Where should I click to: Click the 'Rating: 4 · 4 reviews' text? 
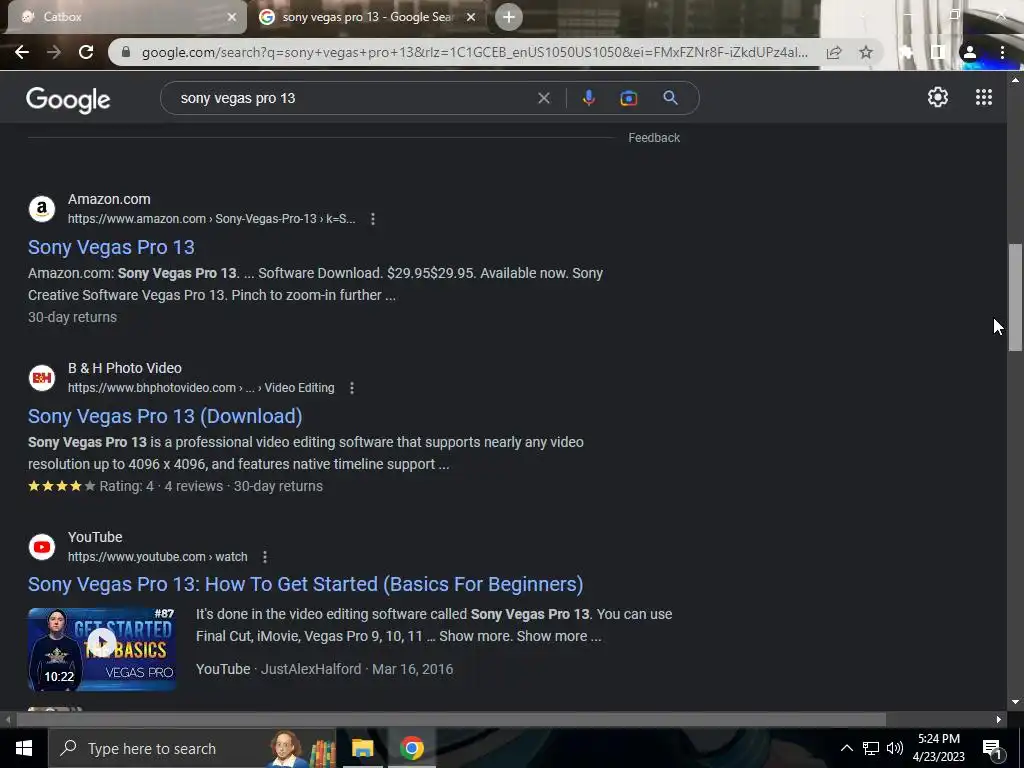point(161,487)
